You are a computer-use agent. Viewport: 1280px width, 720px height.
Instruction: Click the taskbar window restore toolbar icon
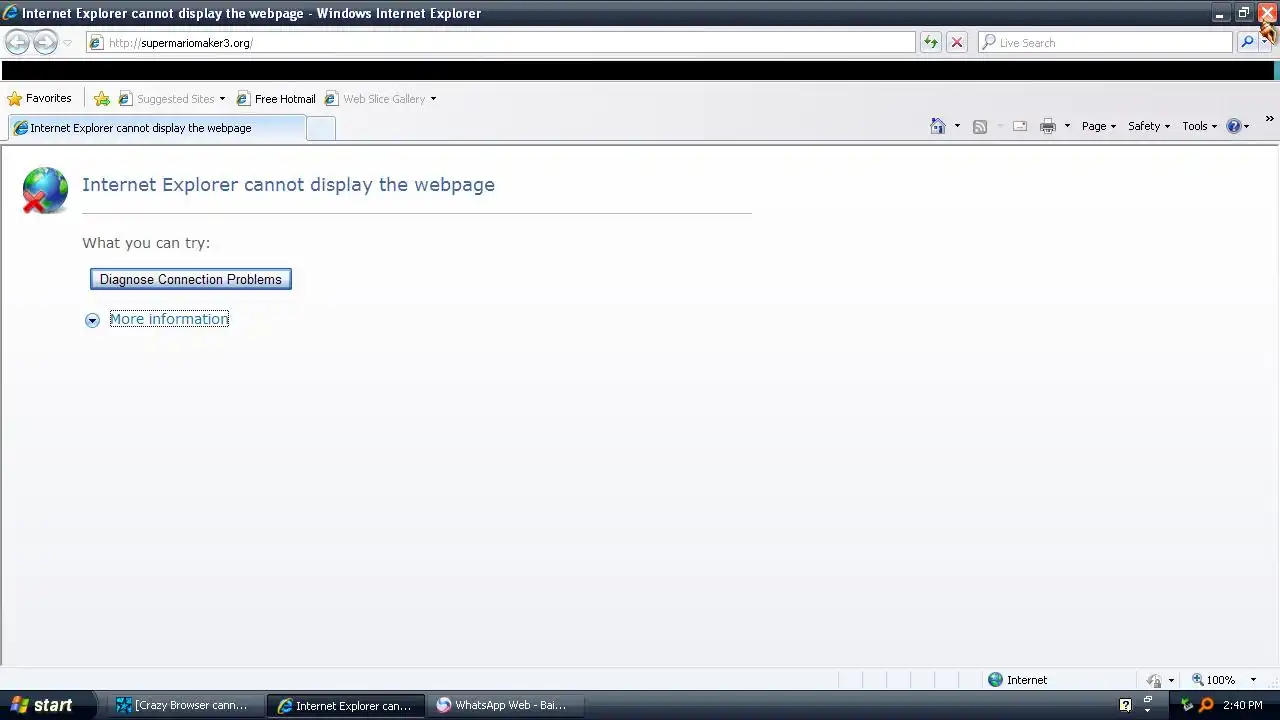tap(1147, 701)
